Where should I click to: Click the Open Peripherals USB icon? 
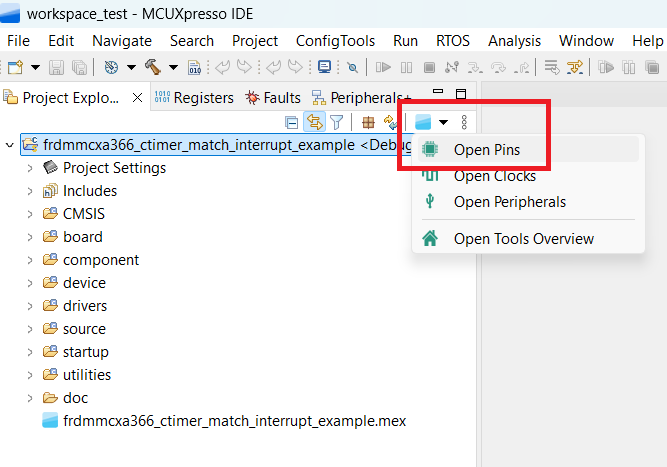[430, 202]
